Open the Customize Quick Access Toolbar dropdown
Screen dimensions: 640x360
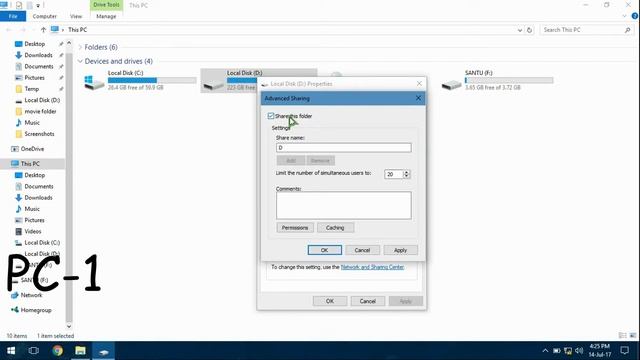click(38, 5)
